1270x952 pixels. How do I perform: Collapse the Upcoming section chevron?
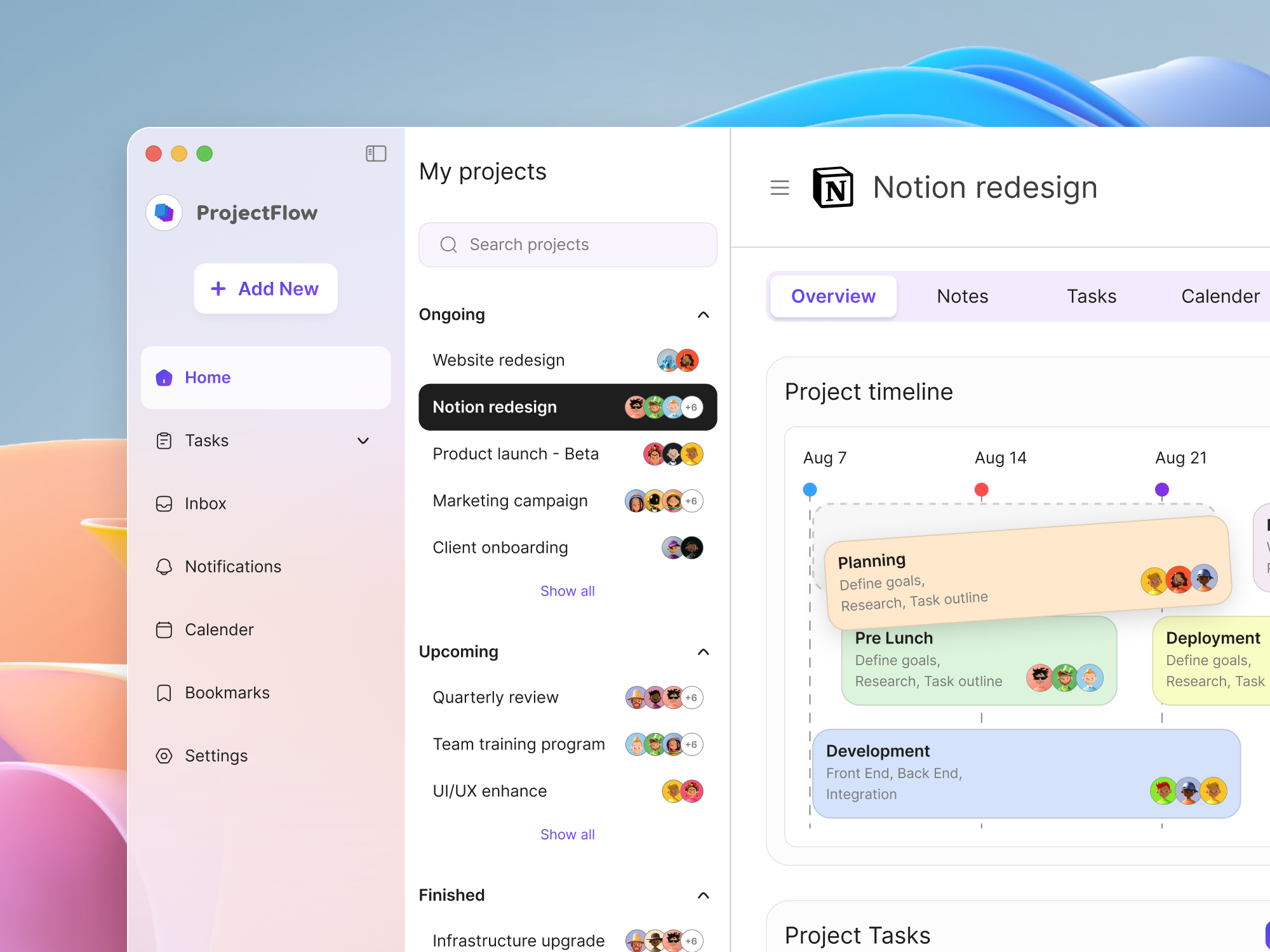tap(703, 652)
